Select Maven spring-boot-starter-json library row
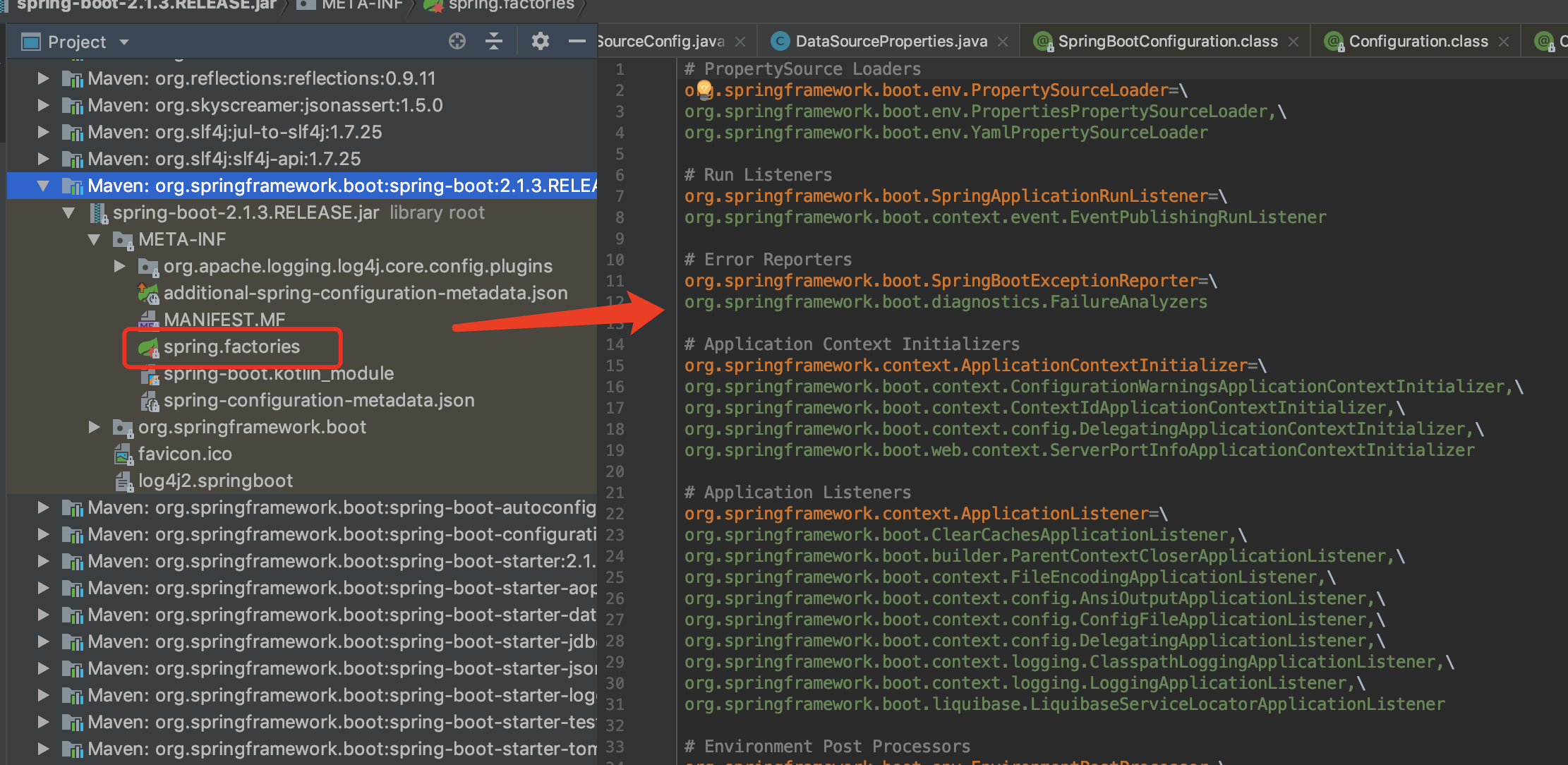The height and width of the screenshot is (765, 1568). point(302,668)
